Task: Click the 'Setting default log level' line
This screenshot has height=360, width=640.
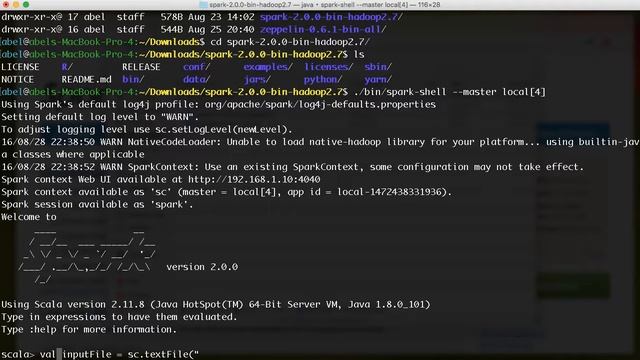Action: [x=100, y=117]
